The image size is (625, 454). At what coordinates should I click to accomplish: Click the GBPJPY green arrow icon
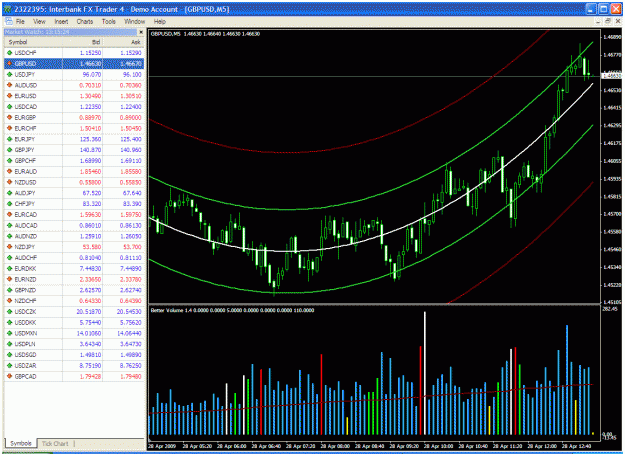click(10, 149)
